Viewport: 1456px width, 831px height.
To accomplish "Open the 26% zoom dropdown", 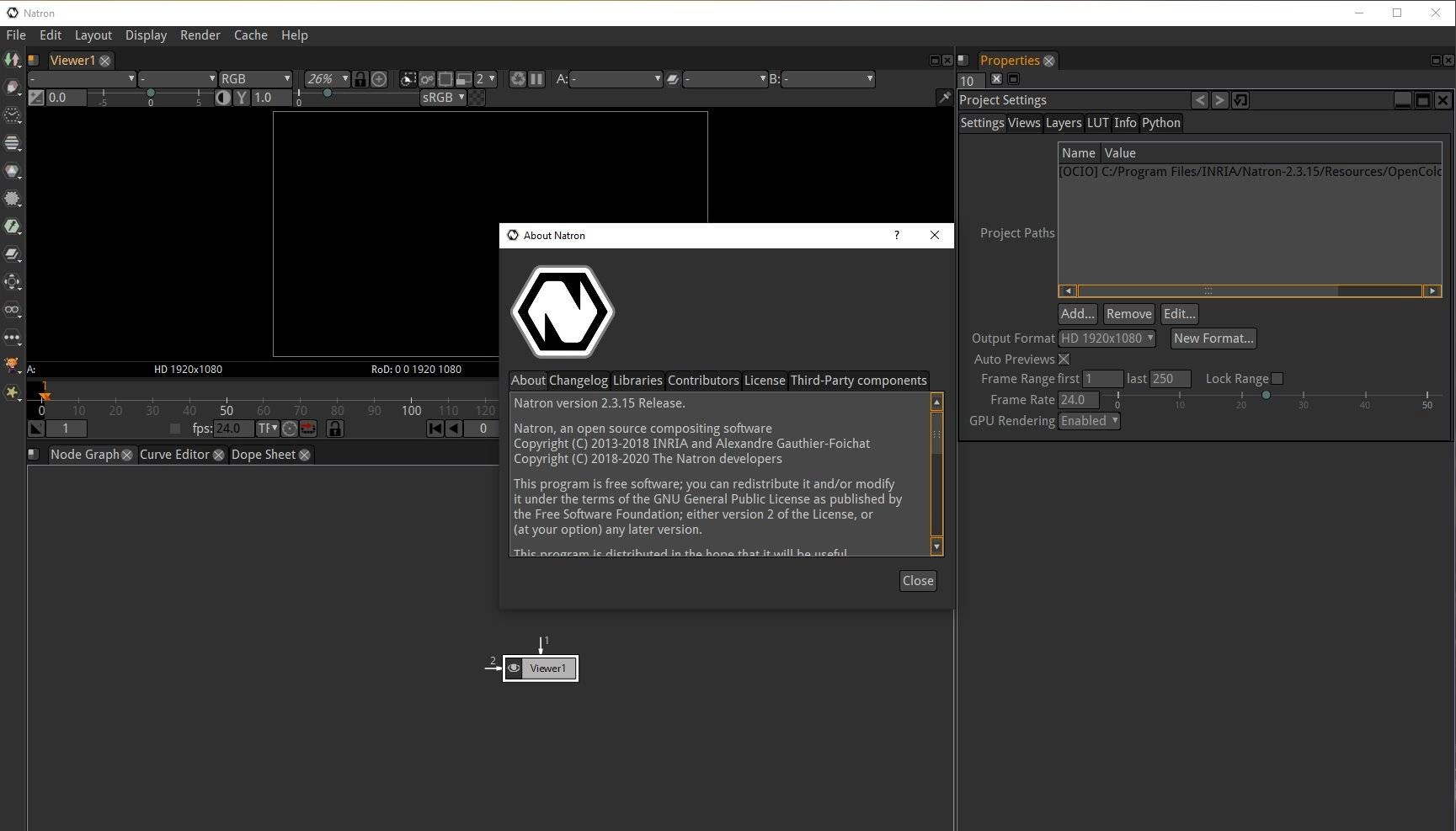I will coord(327,79).
